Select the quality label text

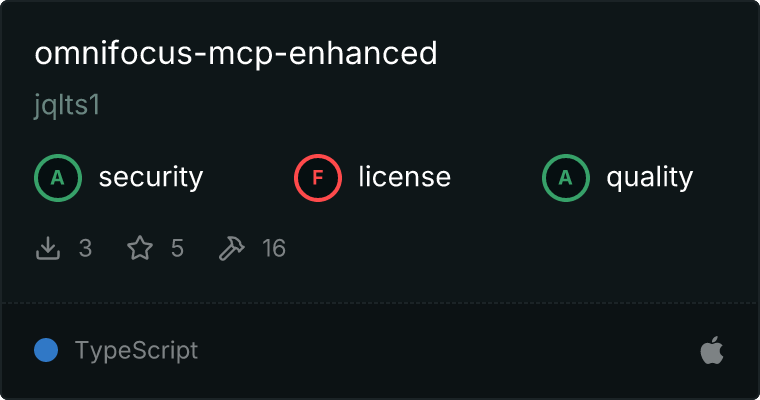649,177
